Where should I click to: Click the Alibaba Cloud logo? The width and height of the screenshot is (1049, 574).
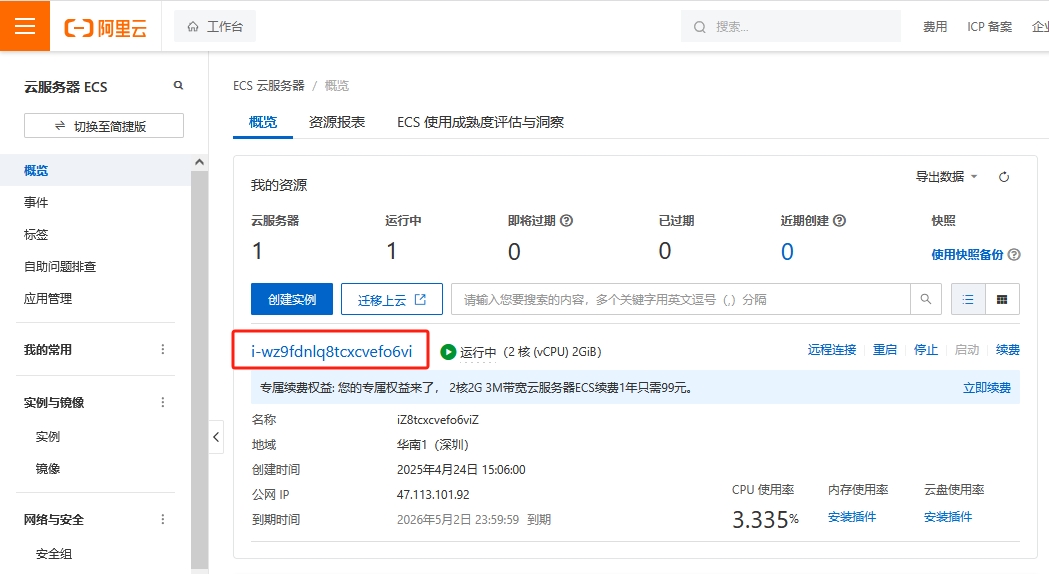point(105,27)
